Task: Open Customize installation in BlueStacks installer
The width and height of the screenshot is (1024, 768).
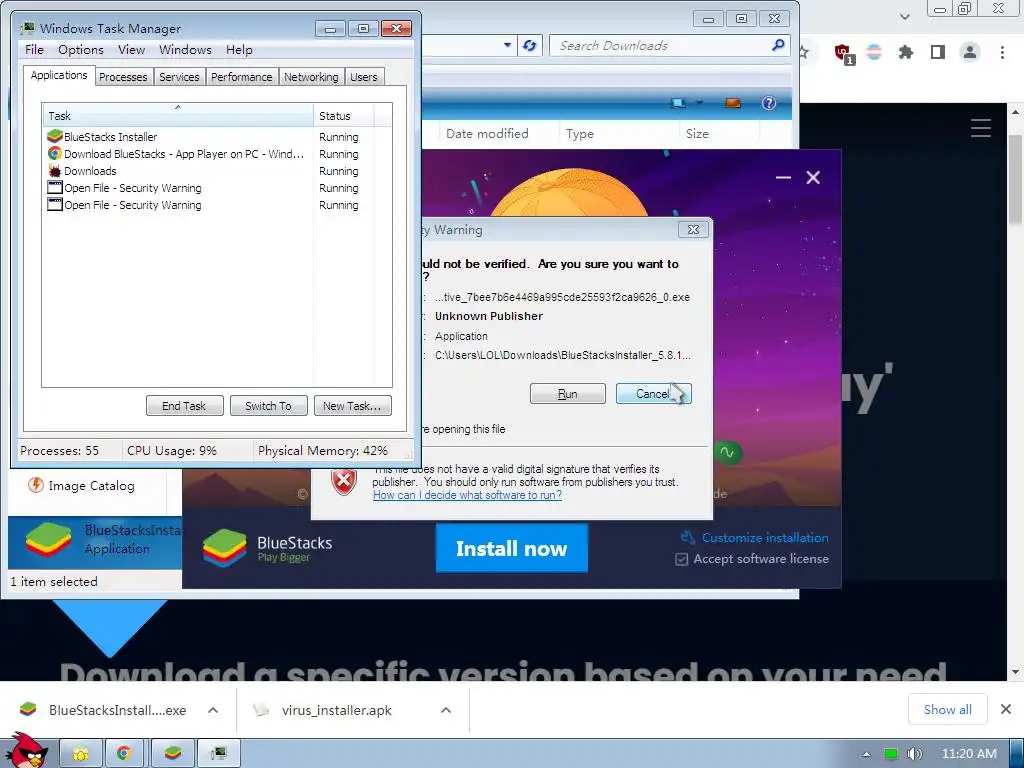Action: tap(755, 537)
